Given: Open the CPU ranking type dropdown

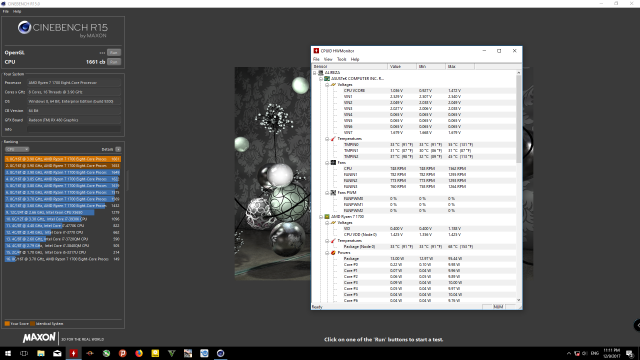Looking at the screenshot, I should click(x=17, y=149).
